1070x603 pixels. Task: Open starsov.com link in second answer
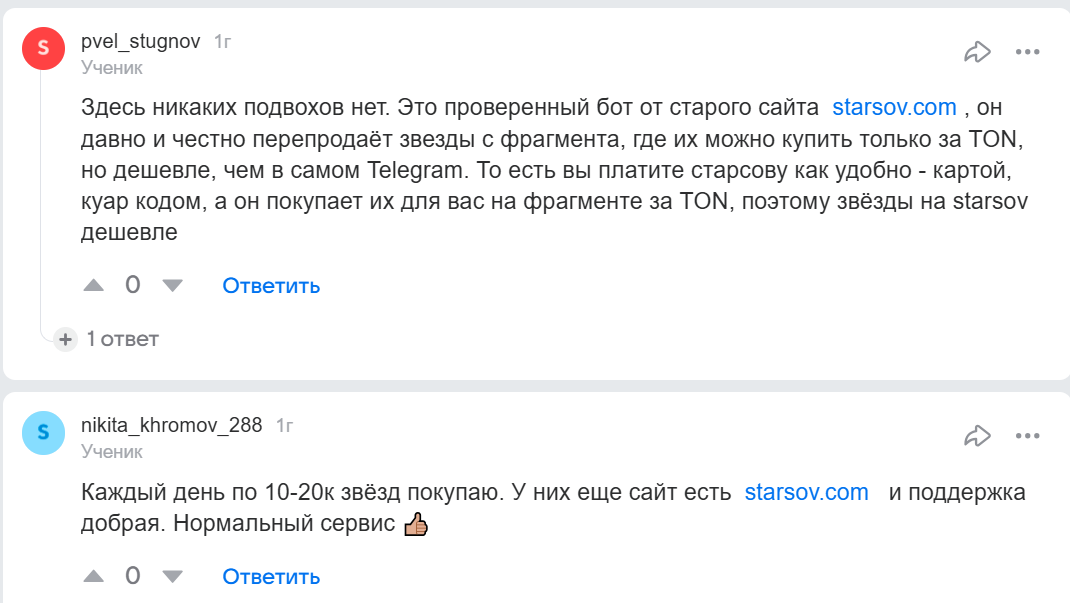[x=806, y=493]
